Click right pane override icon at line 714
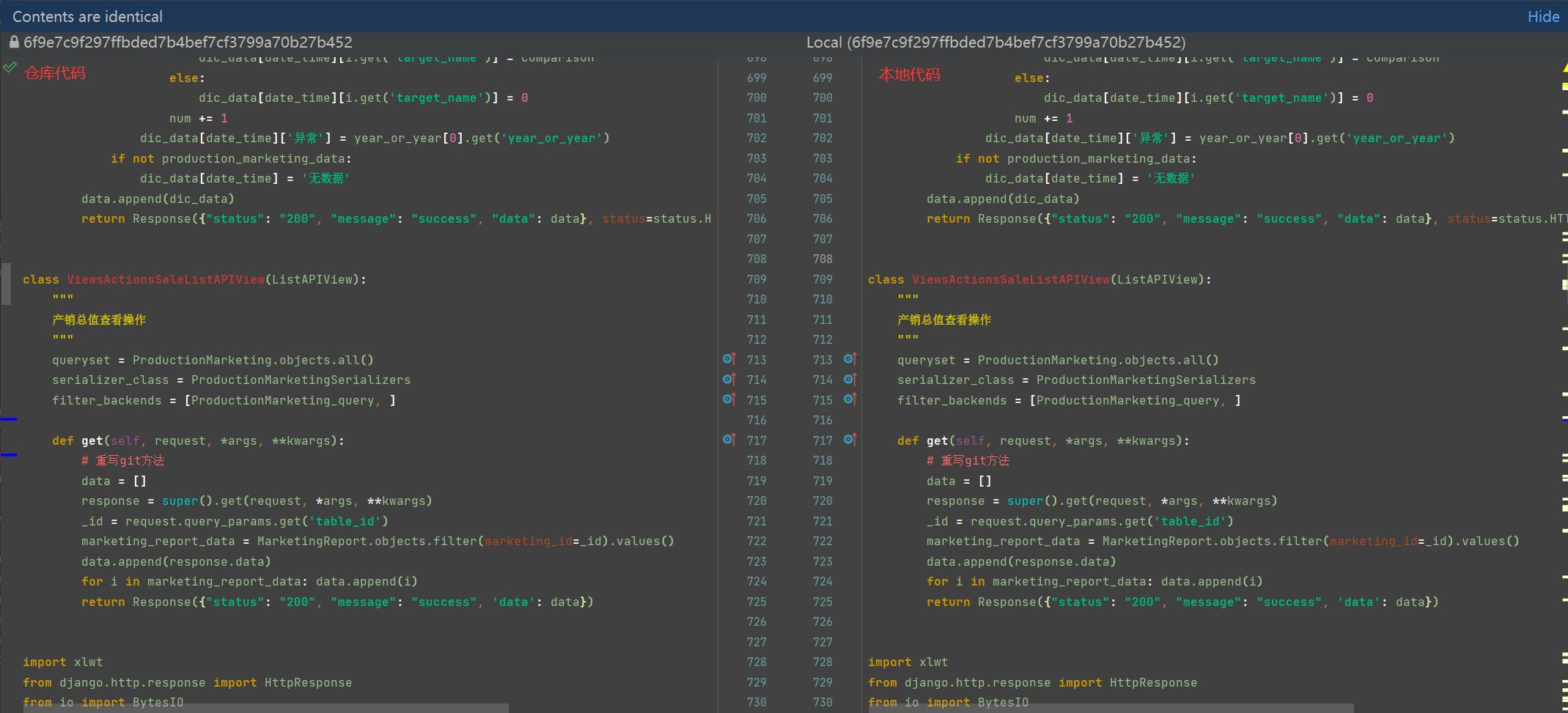The height and width of the screenshot is (713, 1568). pos(850,380)
